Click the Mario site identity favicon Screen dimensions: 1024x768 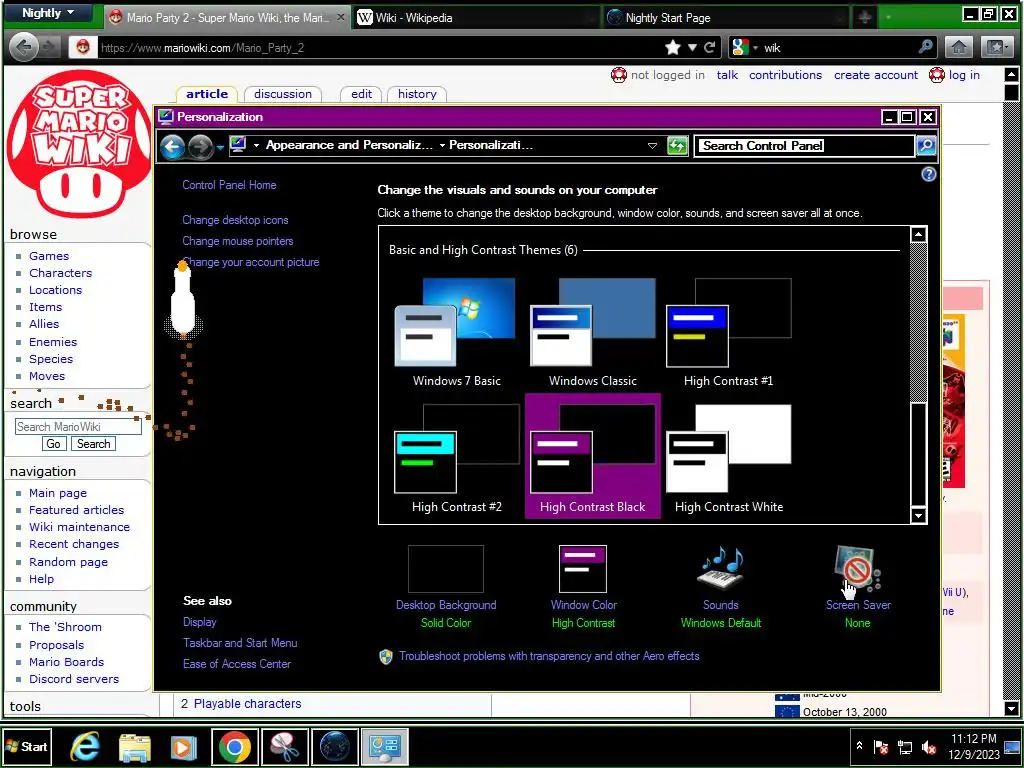point(82,47)
